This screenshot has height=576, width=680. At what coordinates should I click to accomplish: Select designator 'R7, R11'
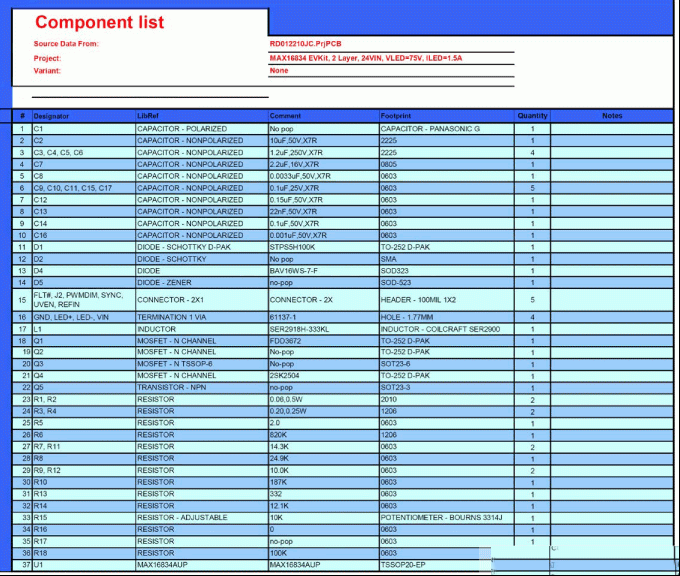tap(84, 447)
